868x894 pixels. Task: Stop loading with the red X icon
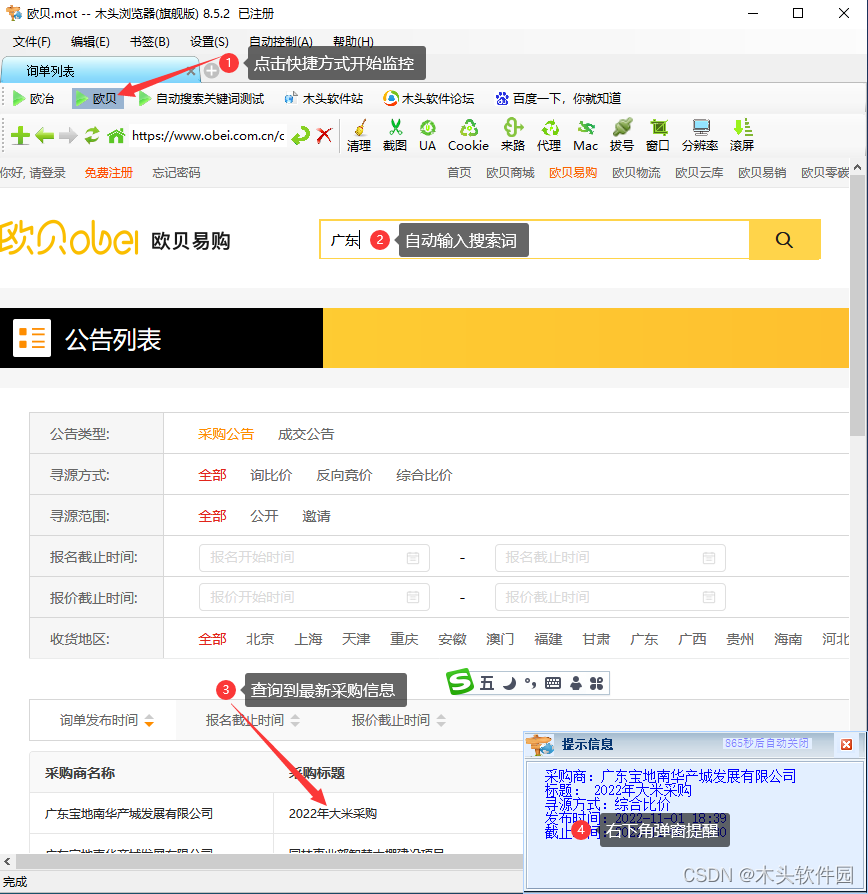[325, 136]
